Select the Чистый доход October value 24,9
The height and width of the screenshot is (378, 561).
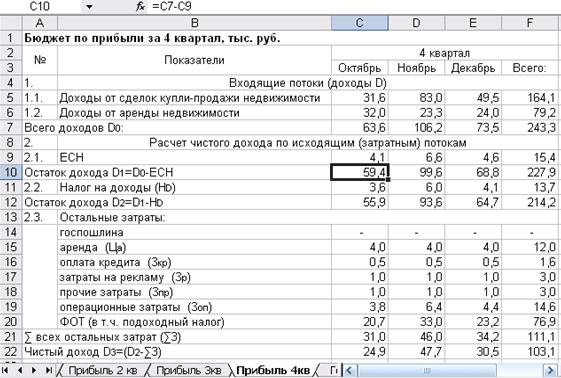click(360, 352)
